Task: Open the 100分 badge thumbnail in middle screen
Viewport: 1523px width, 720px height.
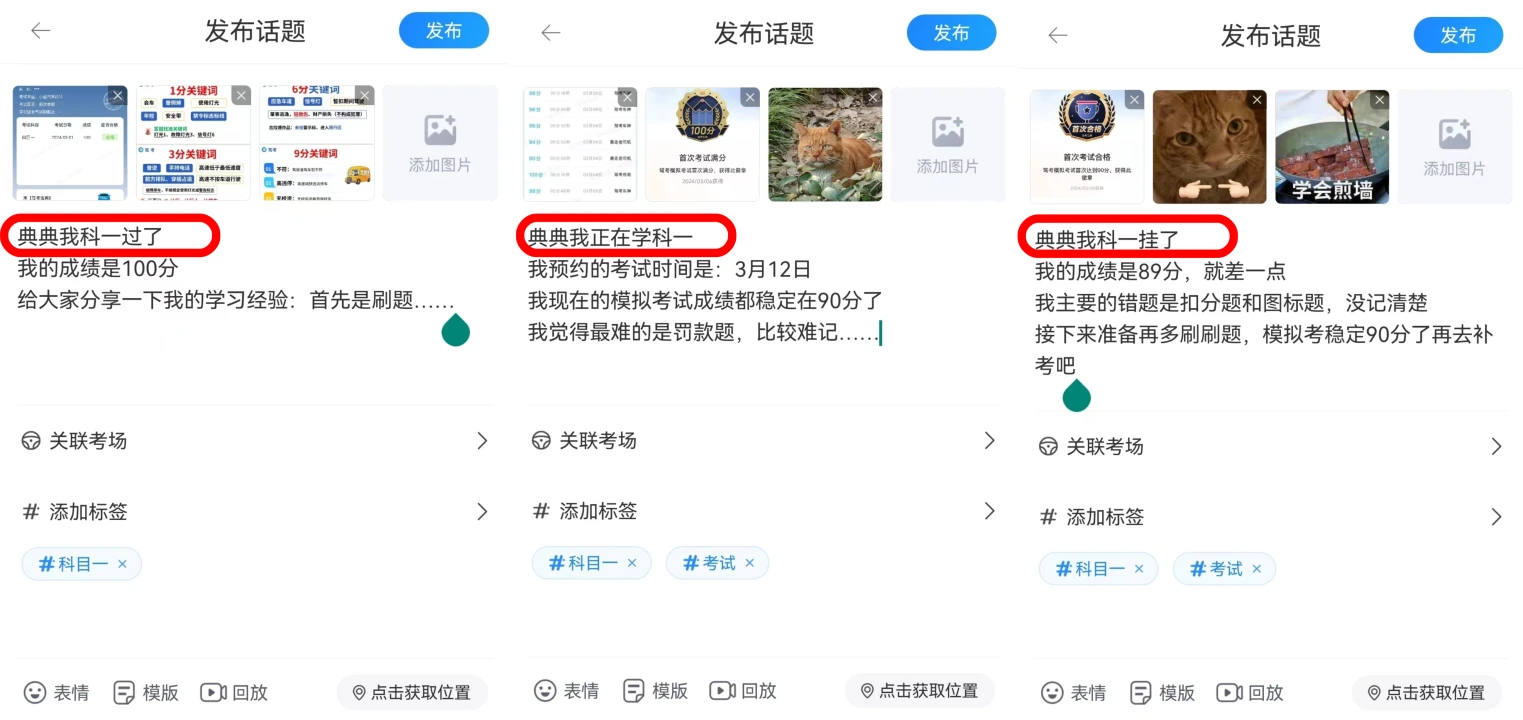Action: (702, 145)
